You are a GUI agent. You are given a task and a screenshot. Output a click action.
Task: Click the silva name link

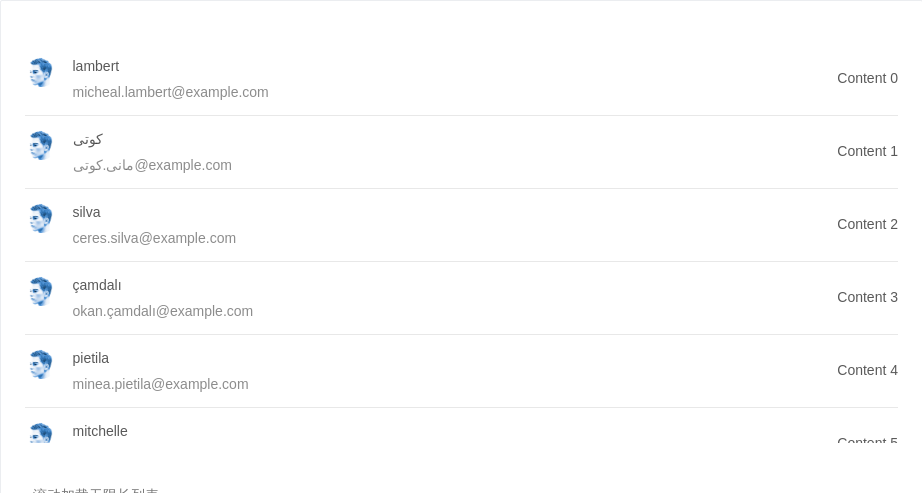[x=86, y=212]
